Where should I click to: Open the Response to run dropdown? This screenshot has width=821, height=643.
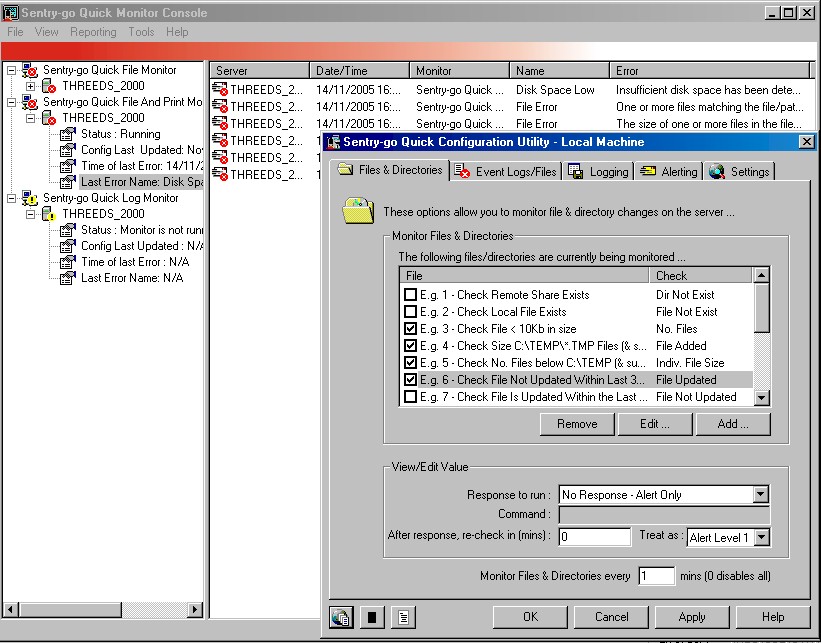pyautogui.click(x=760, y=494)
